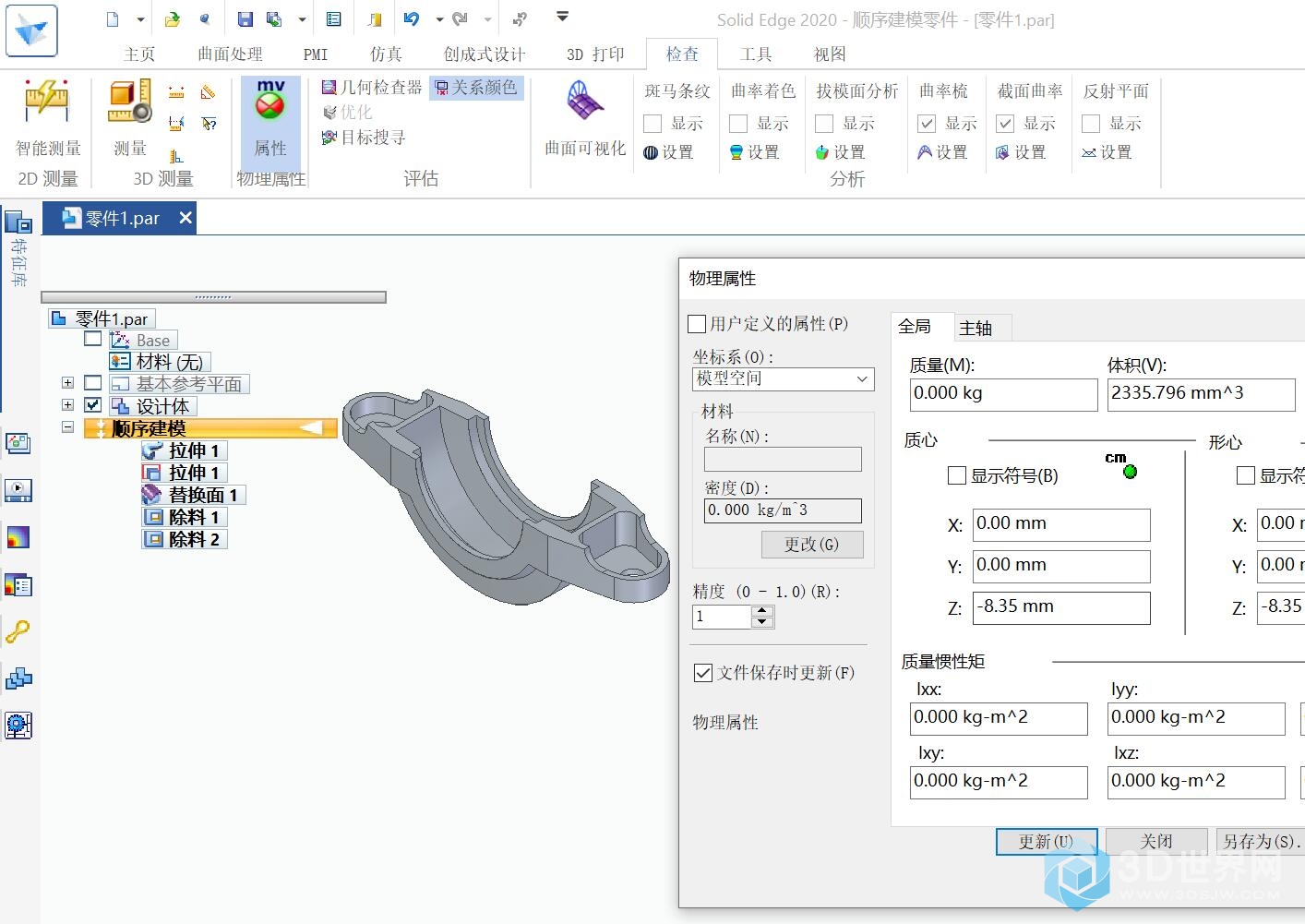Viewport: 1305px width, 924px height.
Task: Click the Update (更新) button
Action: (x=1046, y=842)
